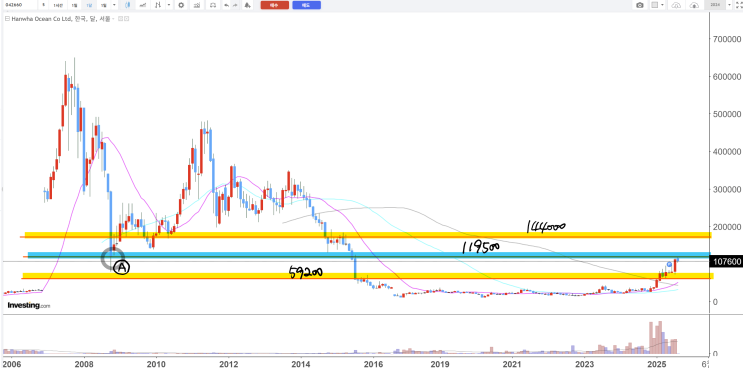This screenshot has width=743, height=368.
Task: Click second small box after legend title
Action: pyautogui.click(x=127, y=18)
